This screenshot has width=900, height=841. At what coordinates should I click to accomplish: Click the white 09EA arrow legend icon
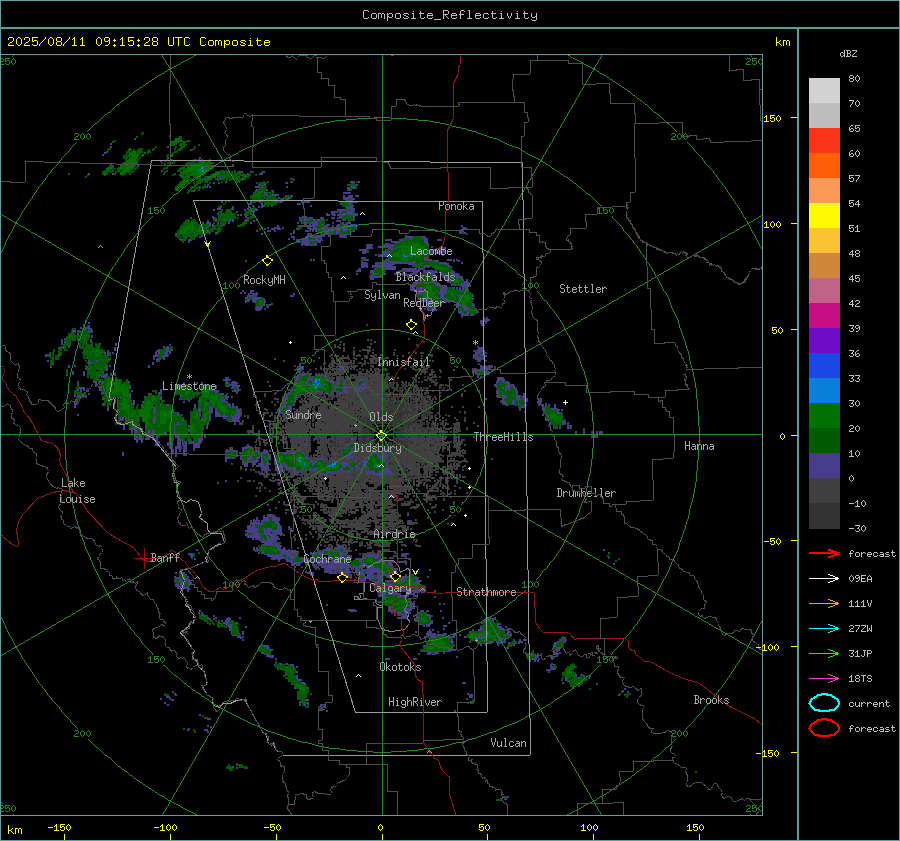824,578
